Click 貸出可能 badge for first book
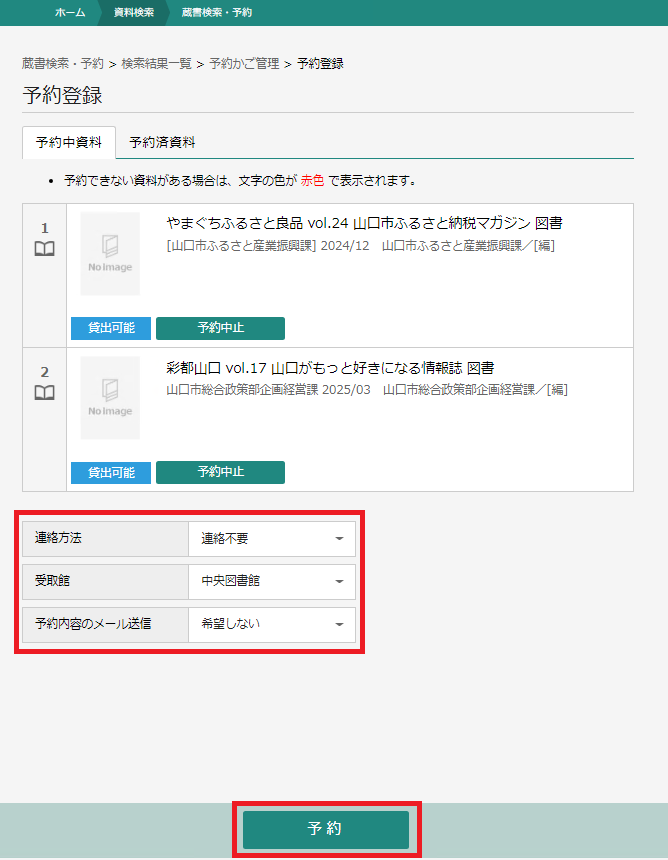 pyautogui.click(x=111, y=328)
